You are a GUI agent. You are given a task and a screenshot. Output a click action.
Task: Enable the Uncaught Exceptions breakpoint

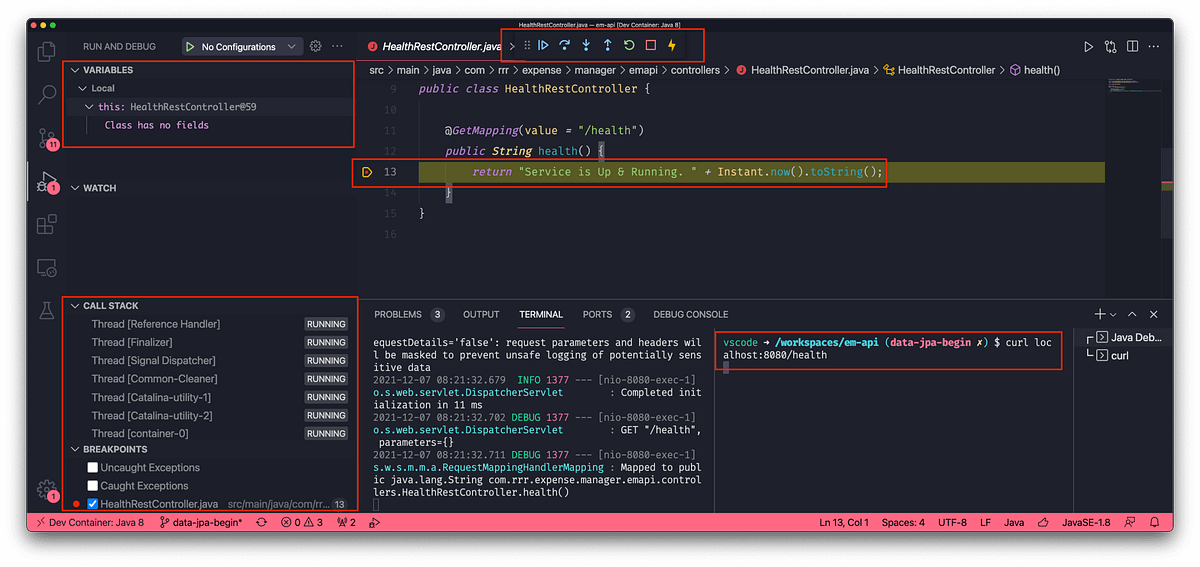93,467
